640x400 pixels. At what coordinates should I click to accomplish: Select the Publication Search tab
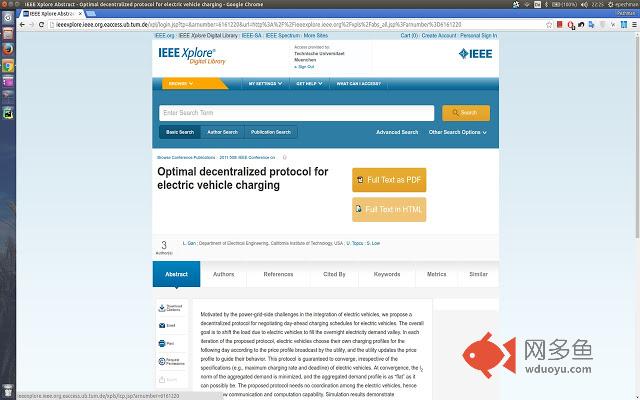point(271,132)
